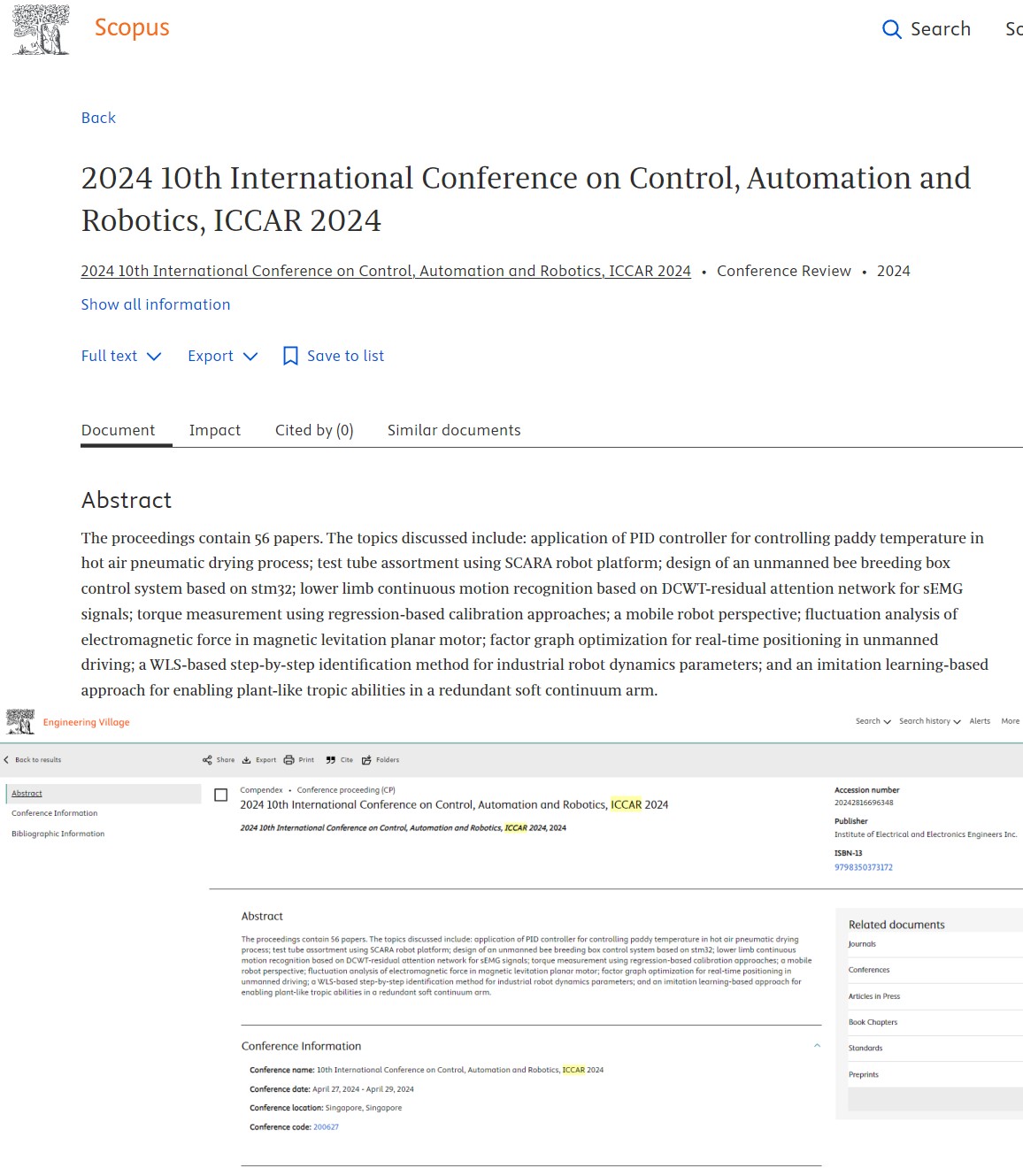
Task: Switch to the Impact tab
Action: [215, 430]
